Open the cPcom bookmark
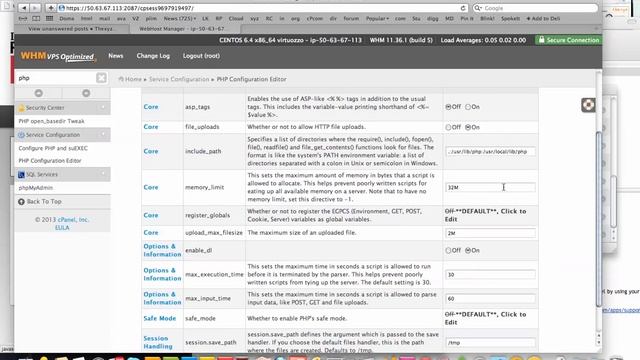The width and height of the screenshot is (640, 360). point(315,18)
